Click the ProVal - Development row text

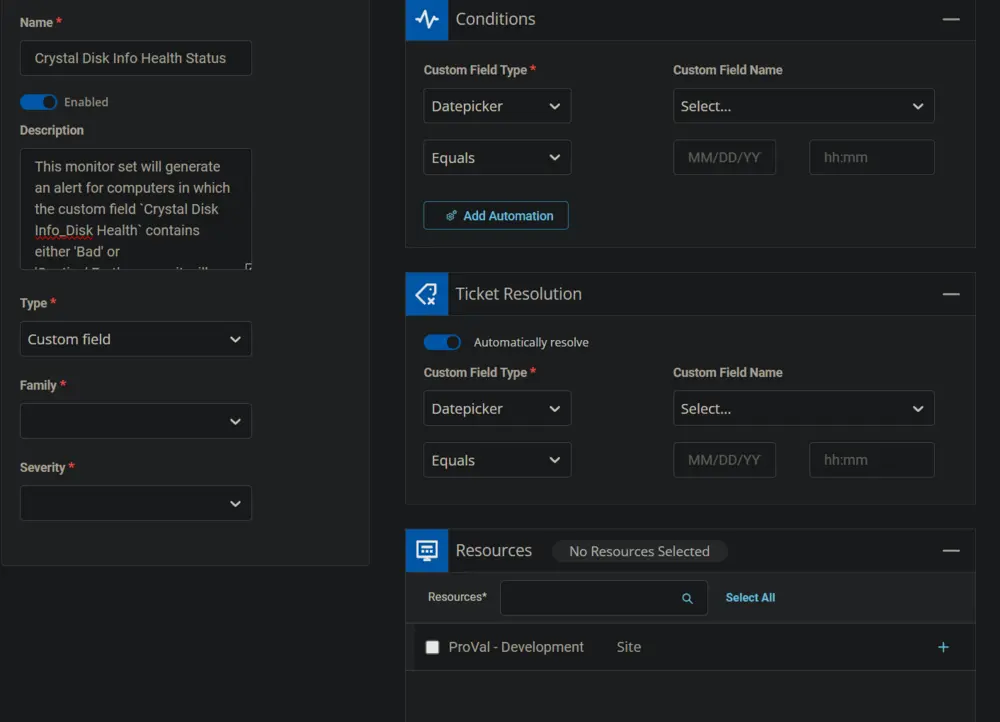coord(516,647)
